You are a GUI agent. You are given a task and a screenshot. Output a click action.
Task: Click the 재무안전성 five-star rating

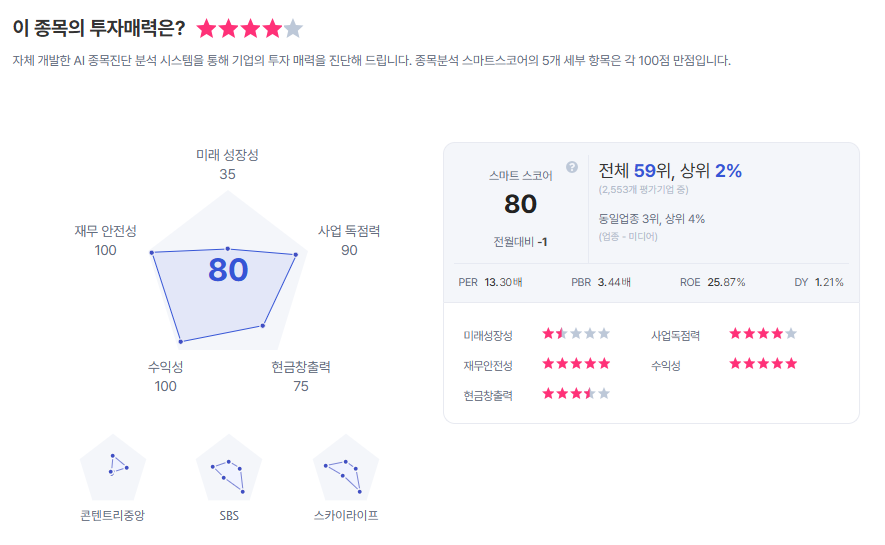576,364
